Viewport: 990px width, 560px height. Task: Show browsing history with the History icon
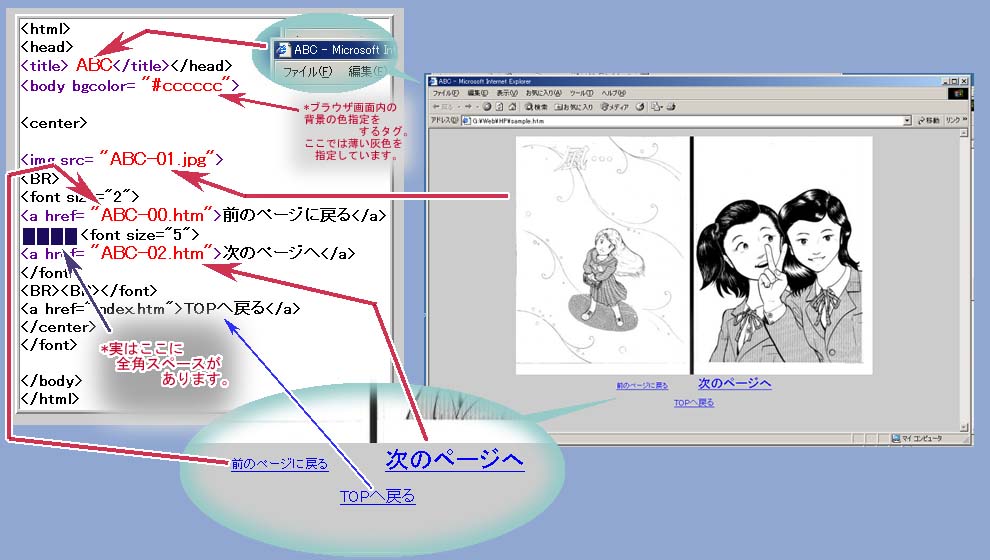point(640,107)
